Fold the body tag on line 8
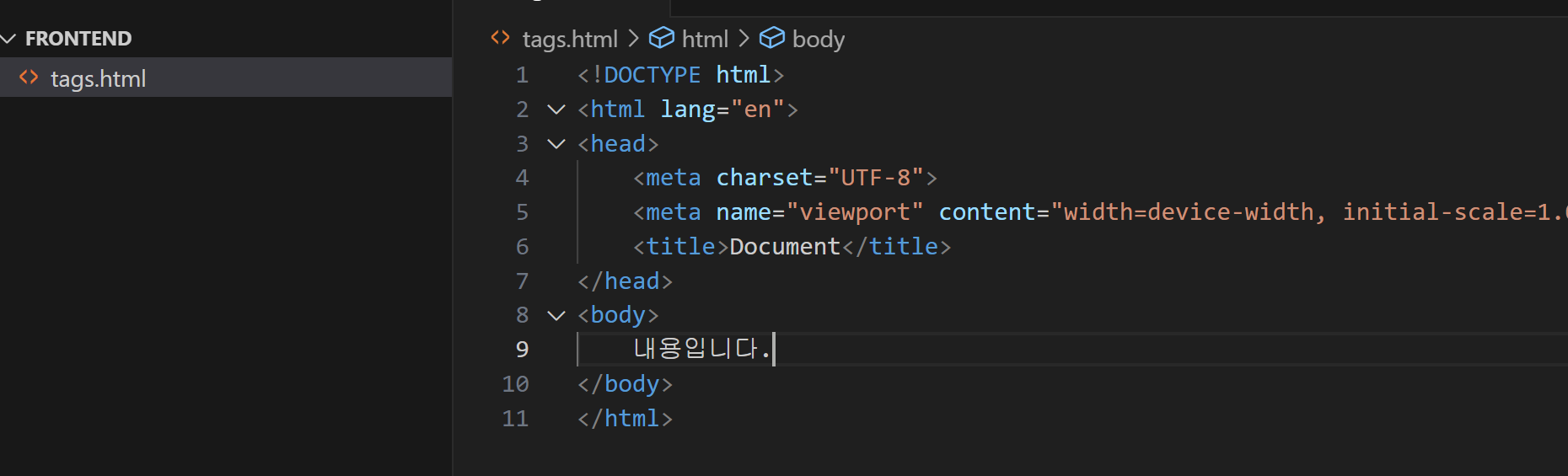The image size is (1568, 476). tap(556, 315)
